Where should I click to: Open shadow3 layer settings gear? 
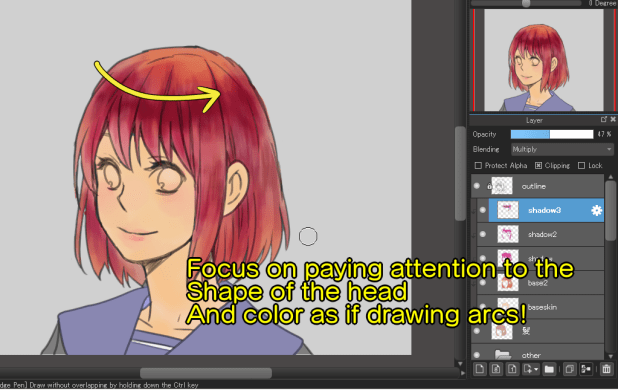tap(596, 210)
